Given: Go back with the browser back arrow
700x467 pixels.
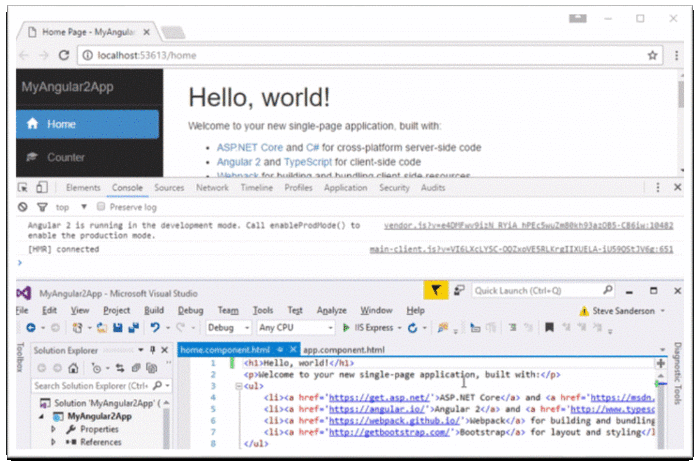Looking at the screenshot, I should click(x=24, y=55).
